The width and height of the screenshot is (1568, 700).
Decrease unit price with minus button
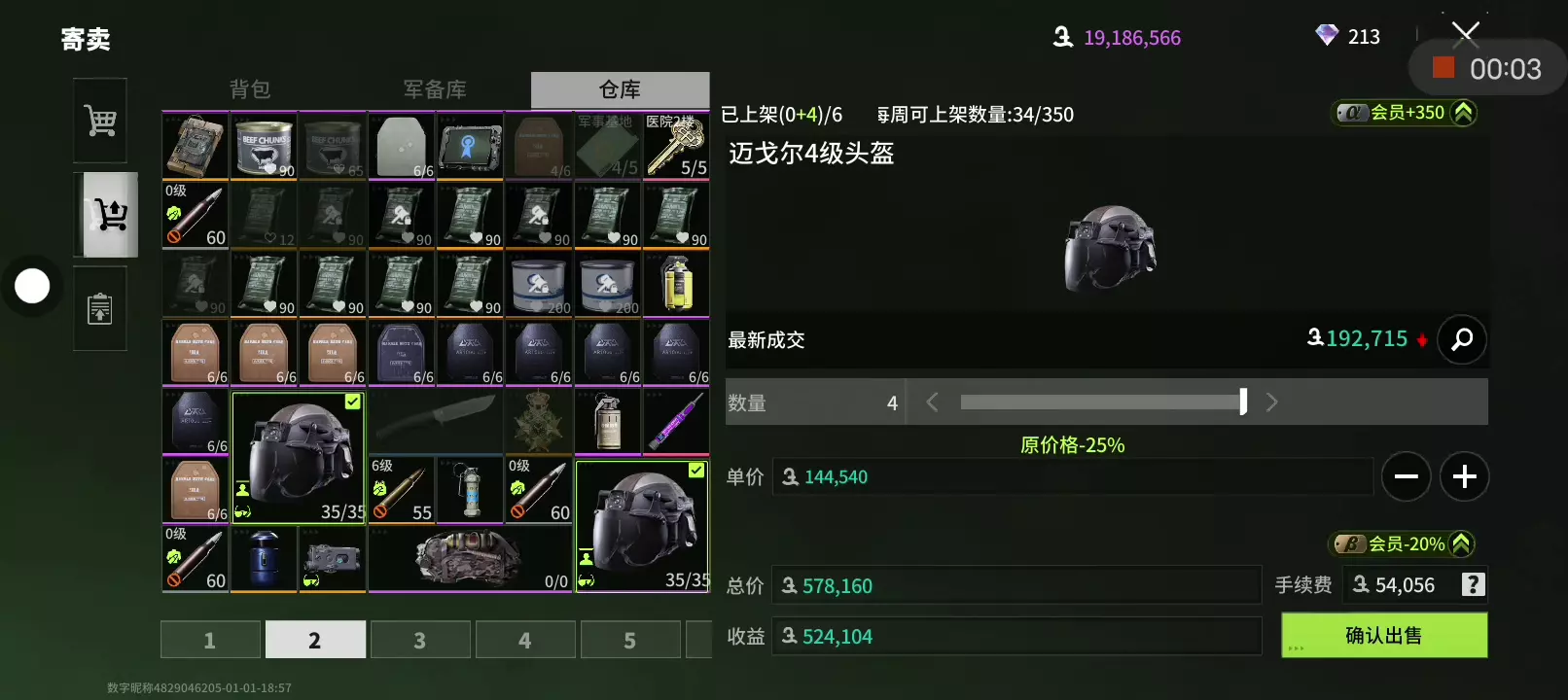[1406, 476]
